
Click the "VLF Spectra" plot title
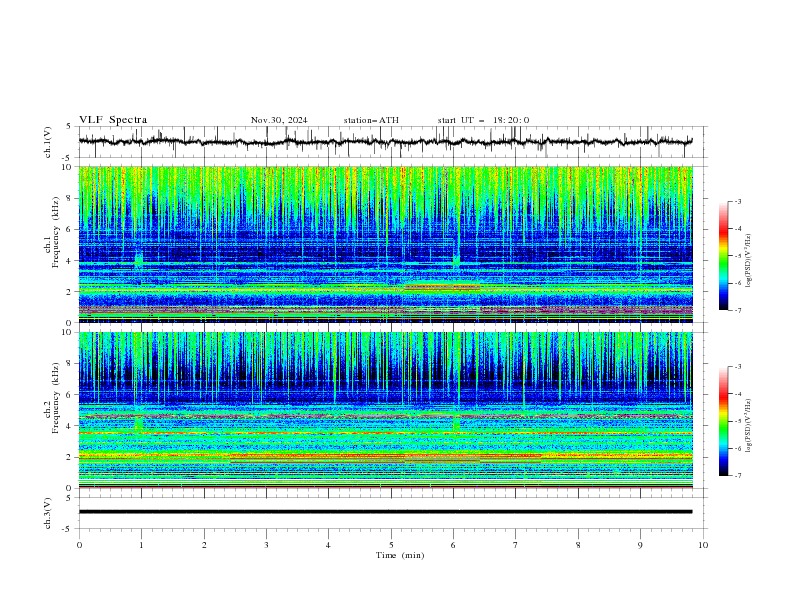[113, 120]
